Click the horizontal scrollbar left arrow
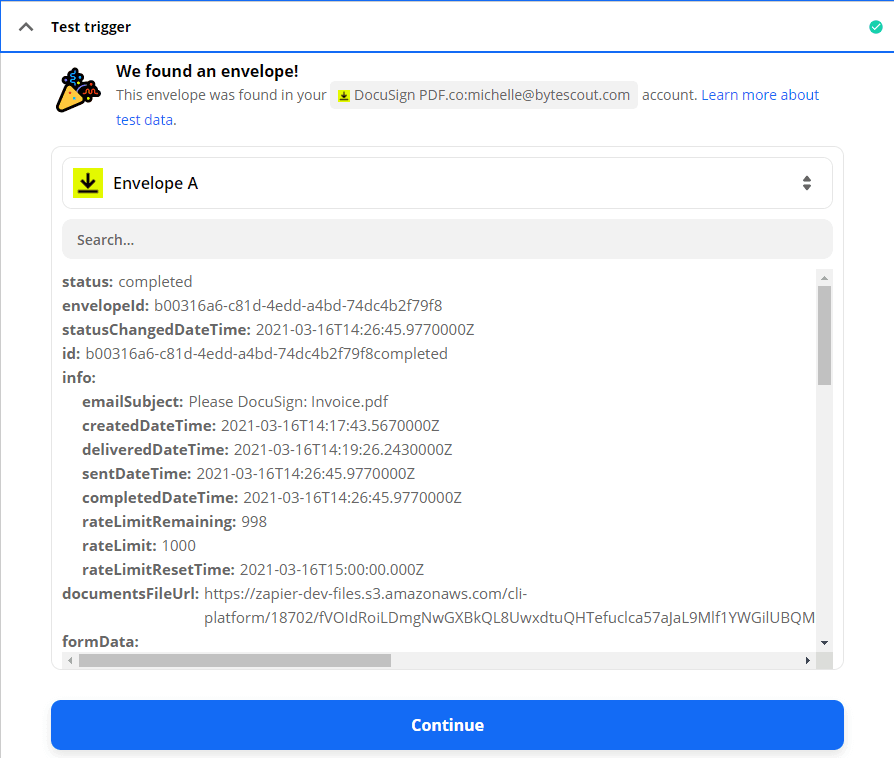The image size is (894, 758). 70,661
